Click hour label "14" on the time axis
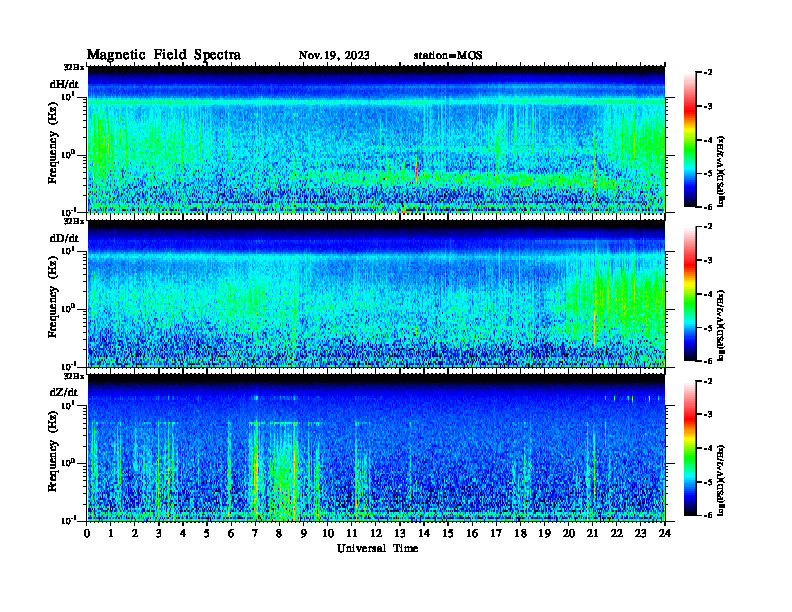The image size is (792, 612). [x=424, y=534]
